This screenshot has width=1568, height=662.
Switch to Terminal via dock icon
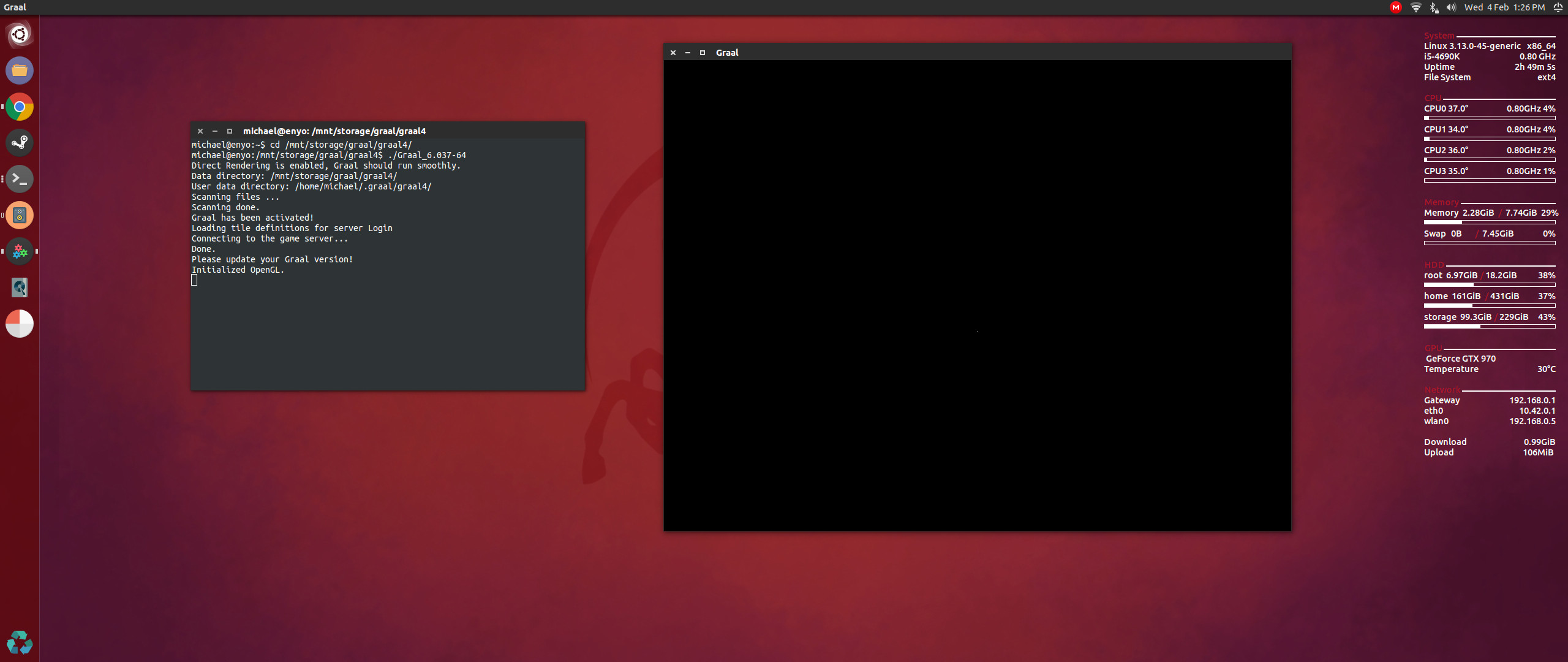pos(20,179)
